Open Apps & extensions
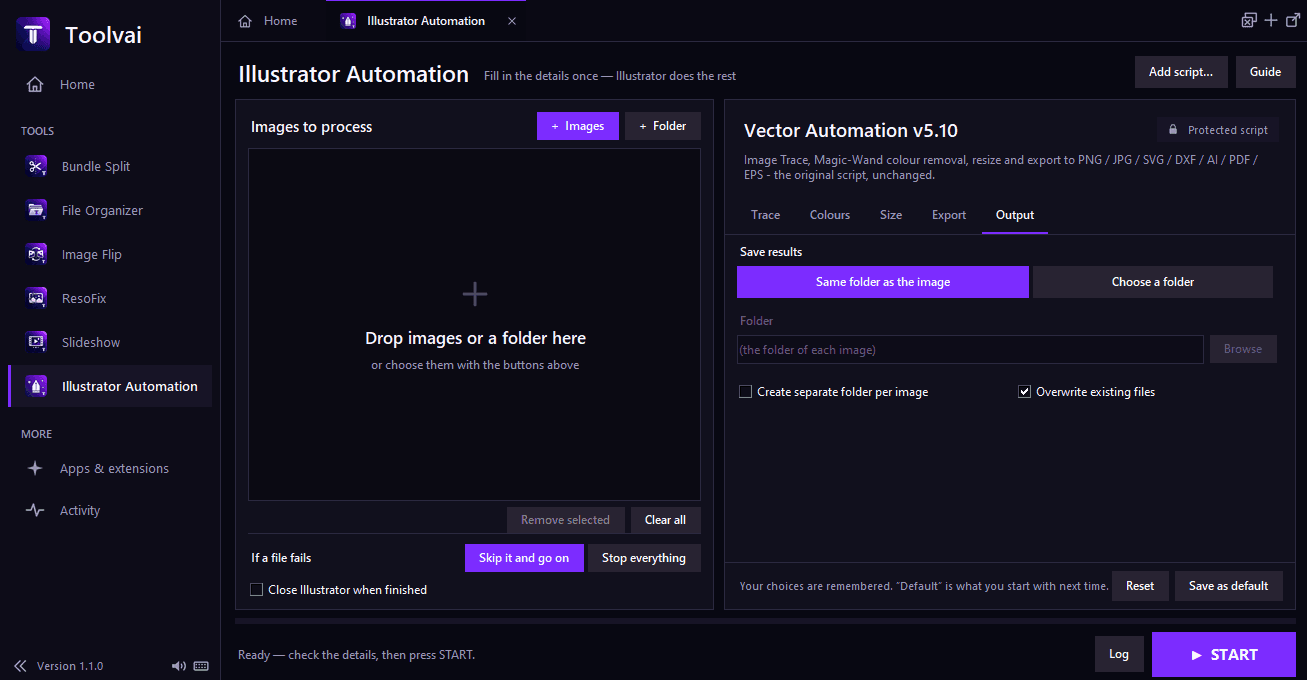The image size is (1307, 680). tap(110, 468)
